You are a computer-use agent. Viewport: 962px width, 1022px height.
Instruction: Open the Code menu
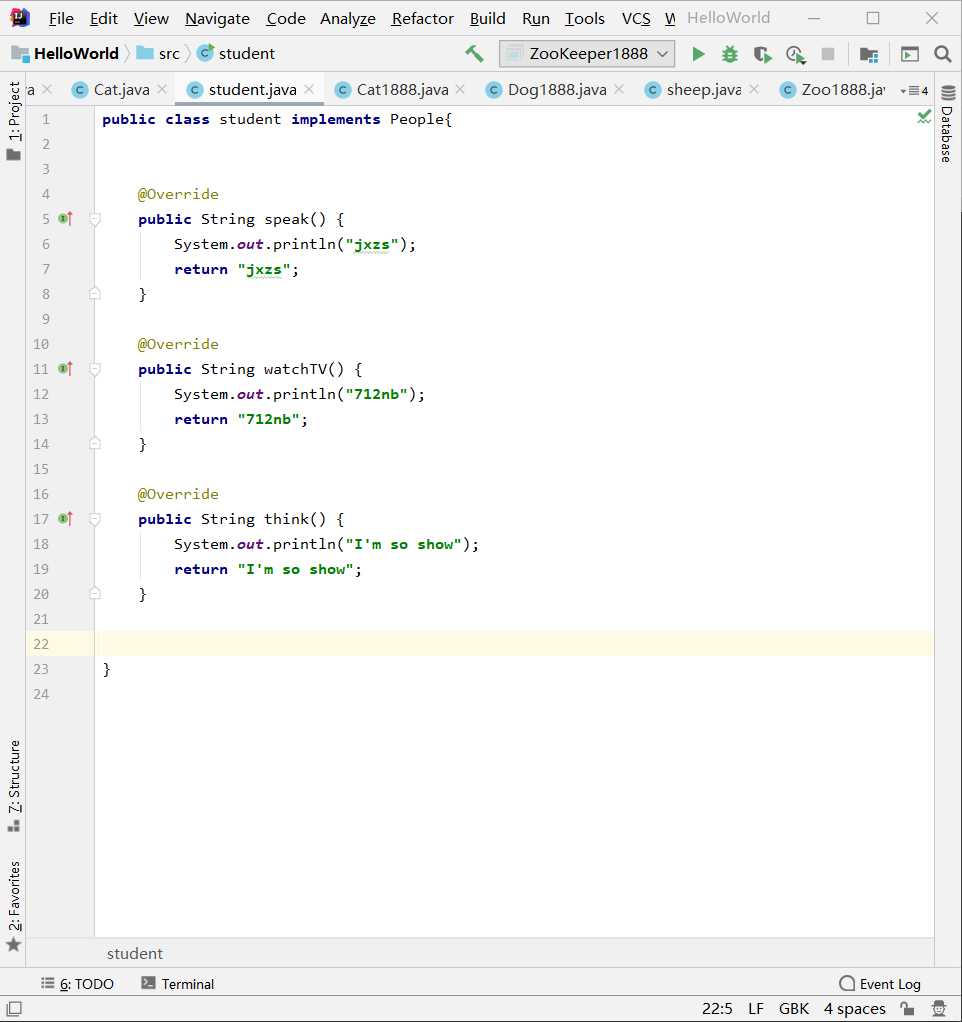pyautogui.click(x=285, y=19)
